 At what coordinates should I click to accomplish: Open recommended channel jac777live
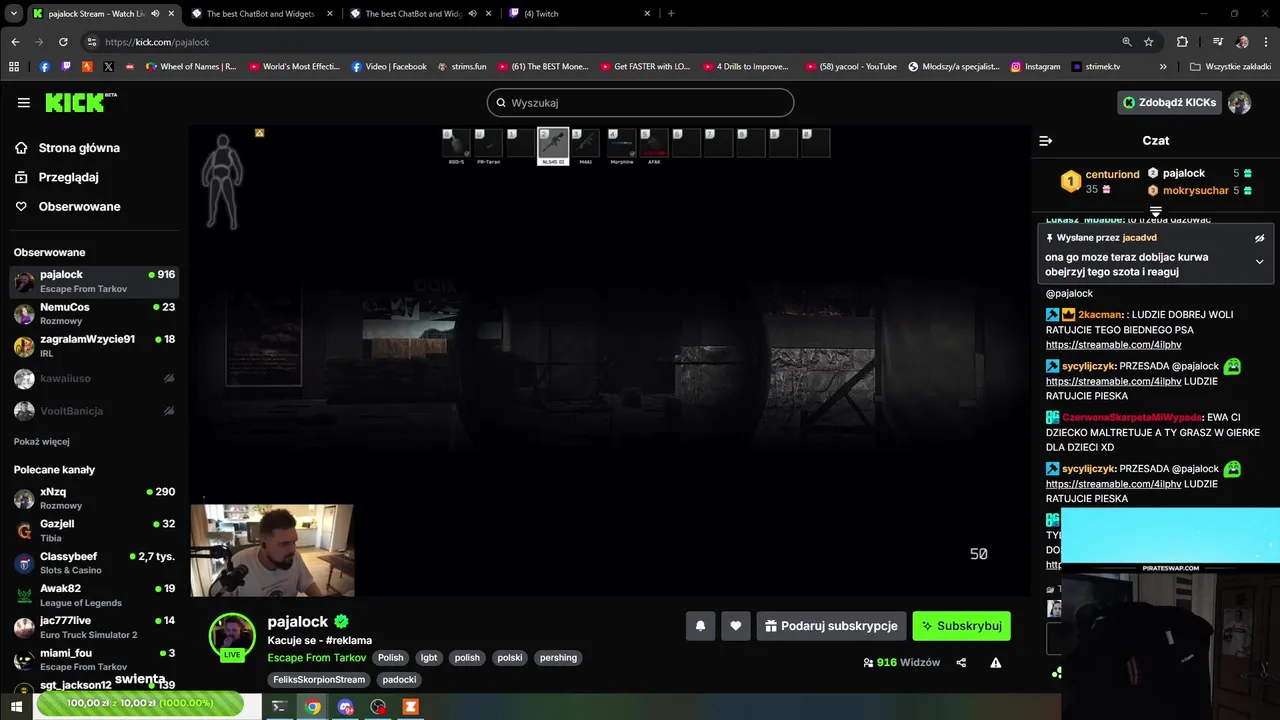pos(94,627)
